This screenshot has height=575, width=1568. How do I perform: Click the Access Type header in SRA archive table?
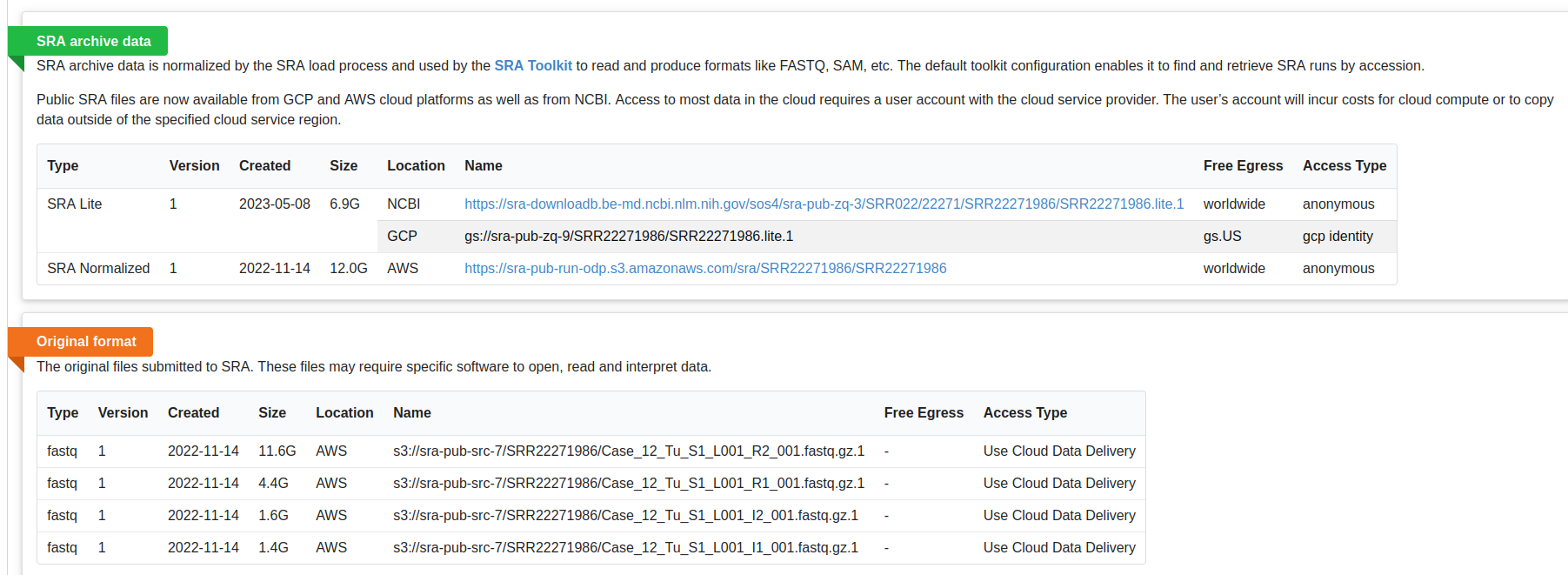[1344, 166]
